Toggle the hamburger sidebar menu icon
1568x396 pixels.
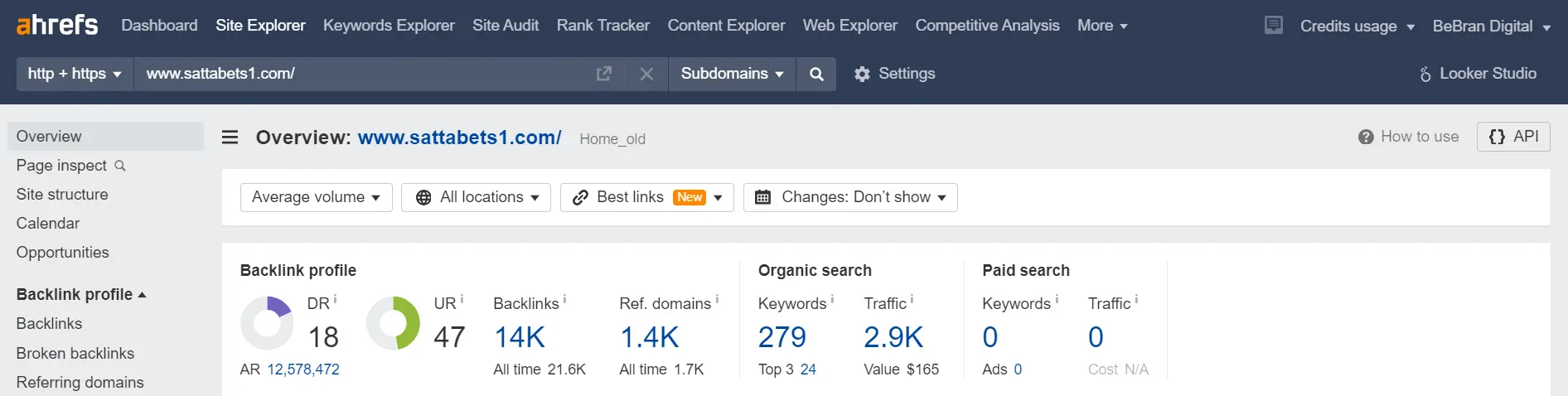(x=230, y=137)
